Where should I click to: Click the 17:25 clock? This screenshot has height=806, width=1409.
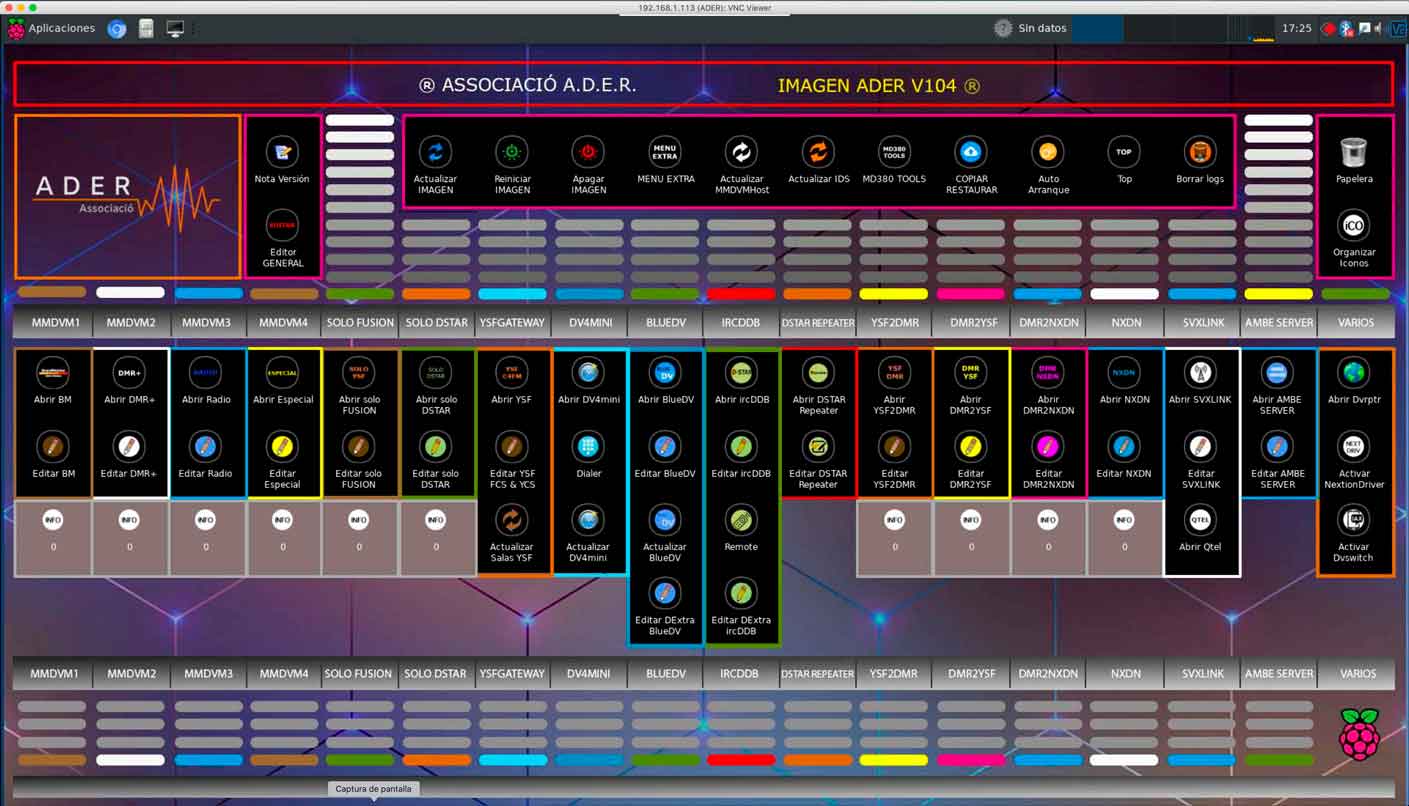[1296, 29]
